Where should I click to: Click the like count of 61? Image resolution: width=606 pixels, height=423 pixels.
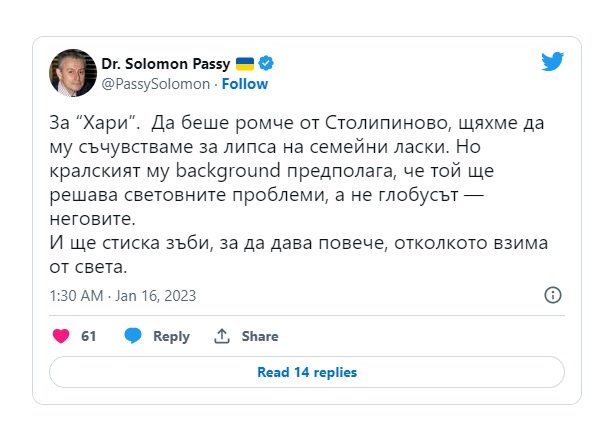(x=89, y=336)
